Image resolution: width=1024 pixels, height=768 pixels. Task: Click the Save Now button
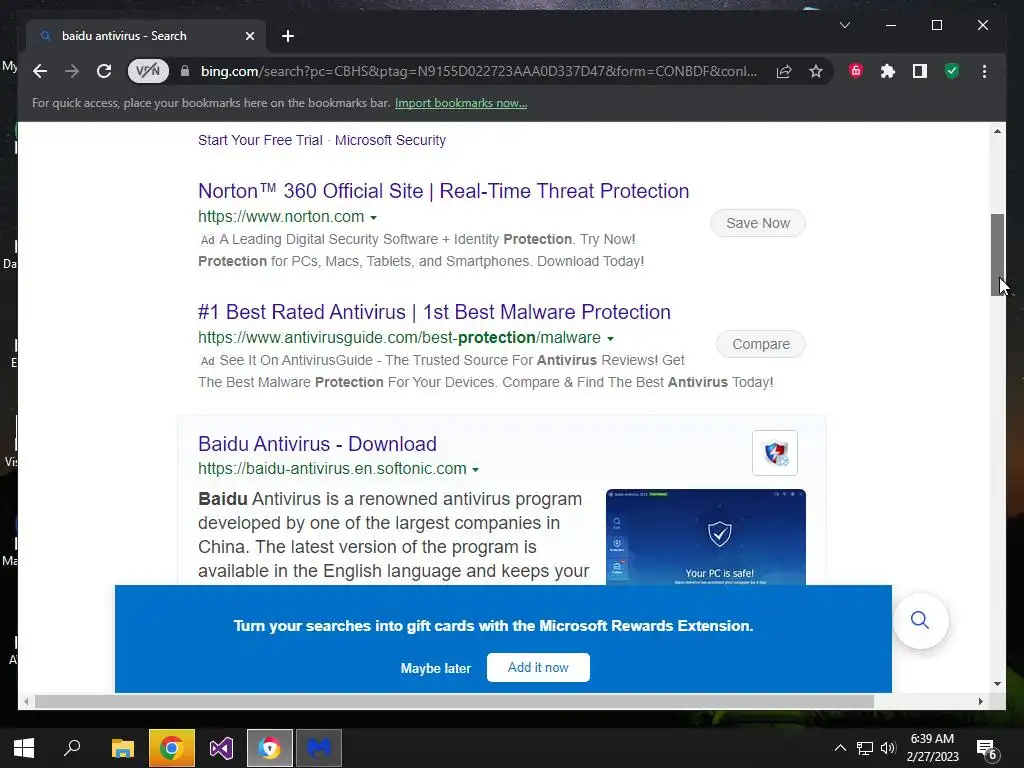click(758, 223)
